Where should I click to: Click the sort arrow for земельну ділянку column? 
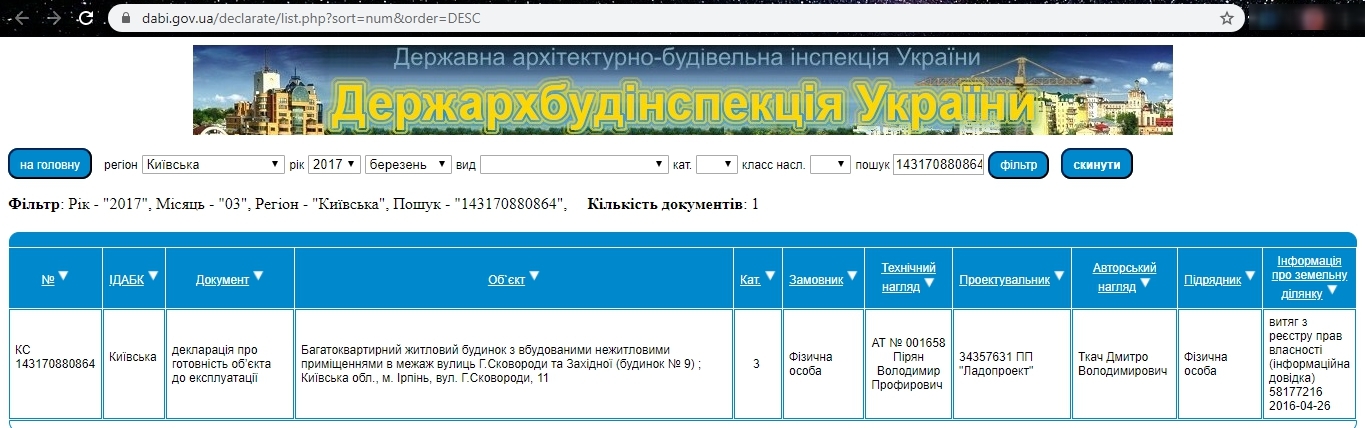(1333, 290)
